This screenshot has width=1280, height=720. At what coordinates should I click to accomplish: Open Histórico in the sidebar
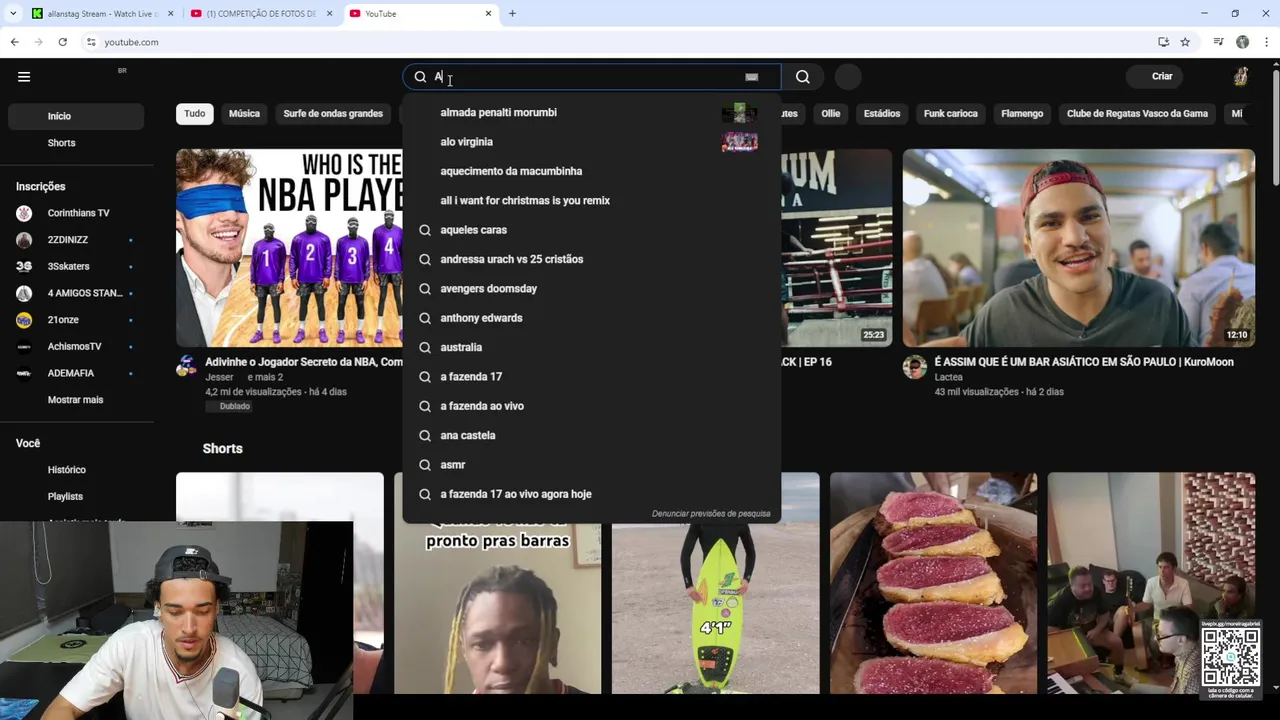[x=76, y=470]
